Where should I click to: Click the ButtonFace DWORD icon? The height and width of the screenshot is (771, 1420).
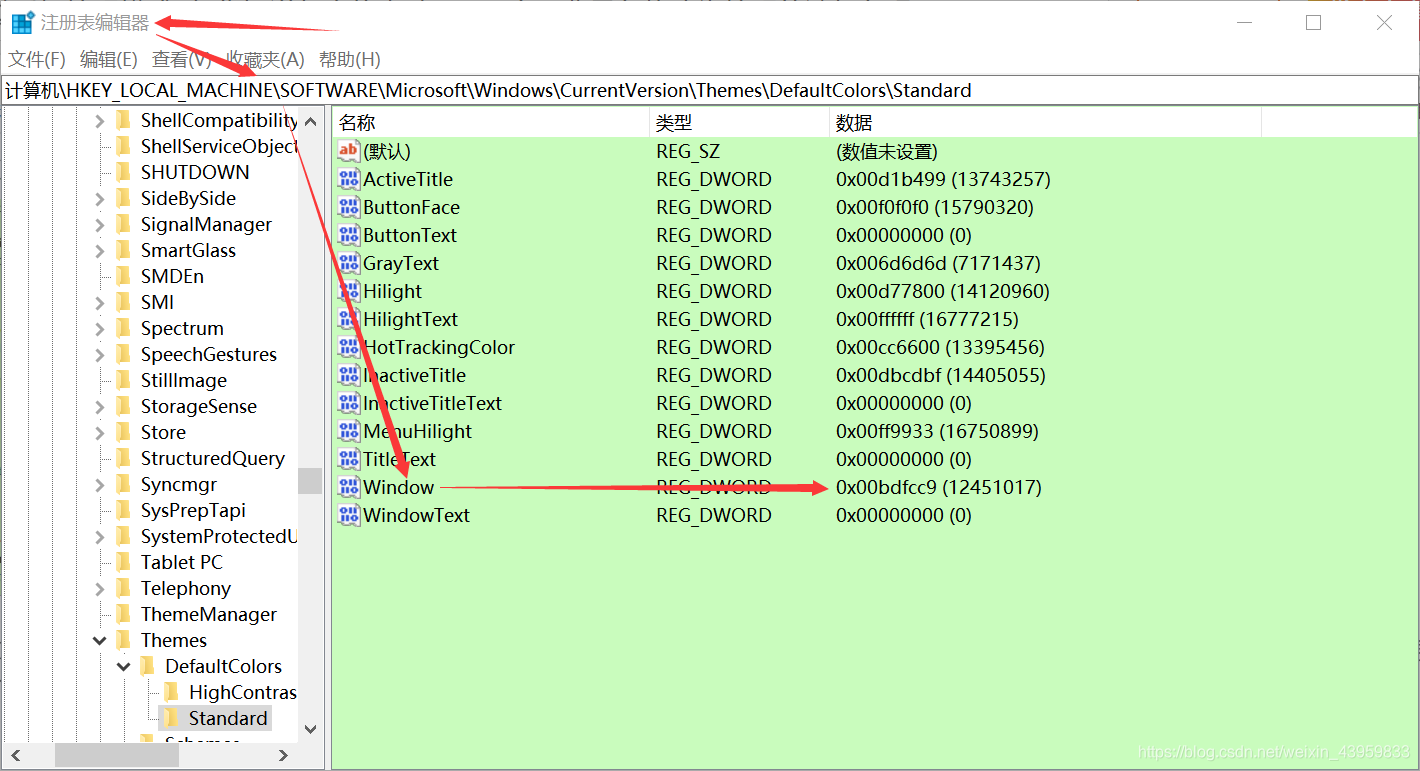coord(348,208)
